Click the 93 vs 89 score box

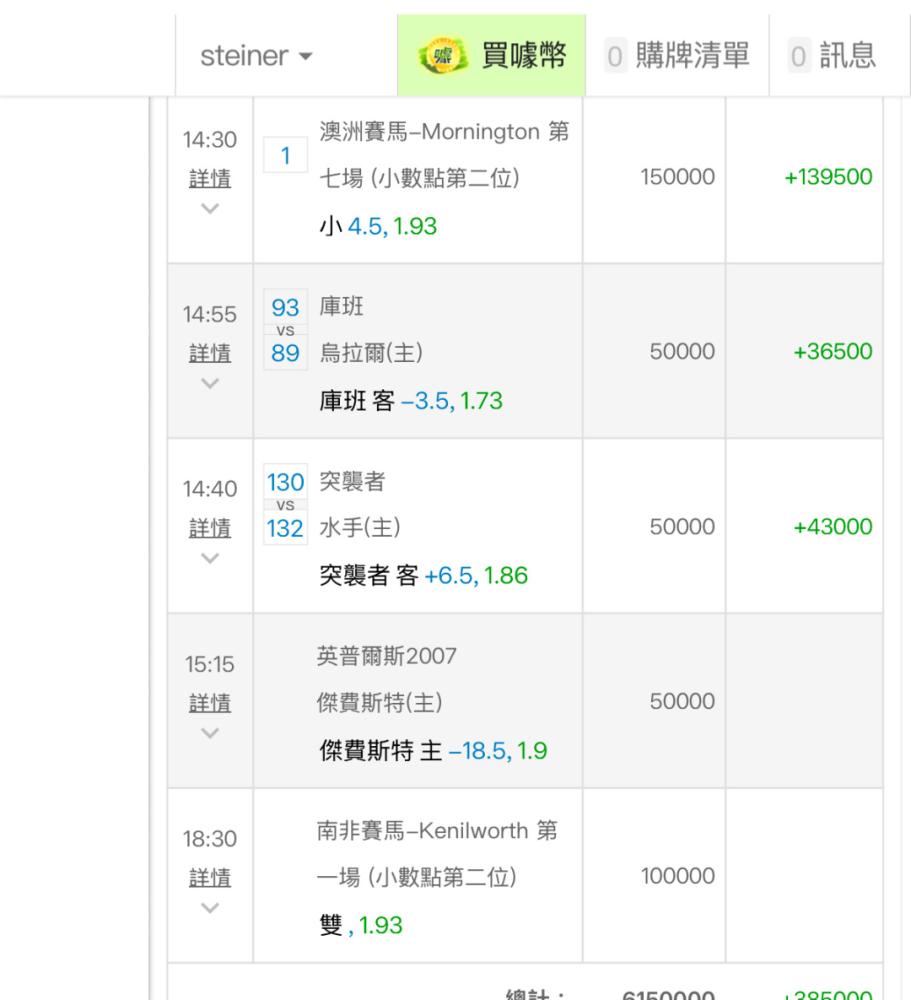(x=285, y=330)
